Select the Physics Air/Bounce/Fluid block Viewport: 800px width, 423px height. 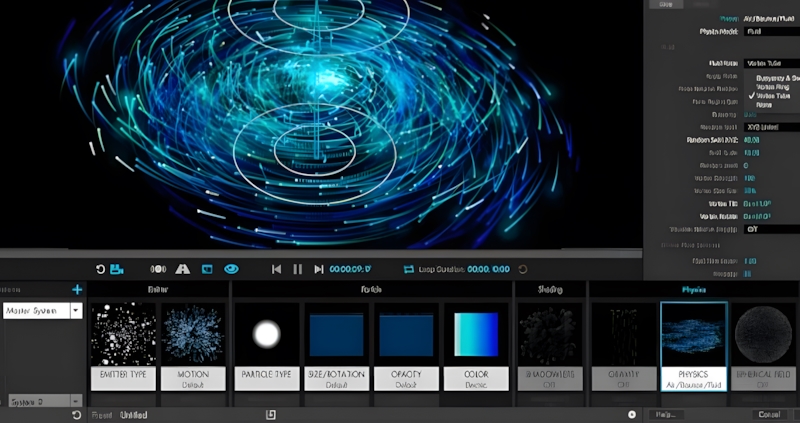tap(693, 346)
